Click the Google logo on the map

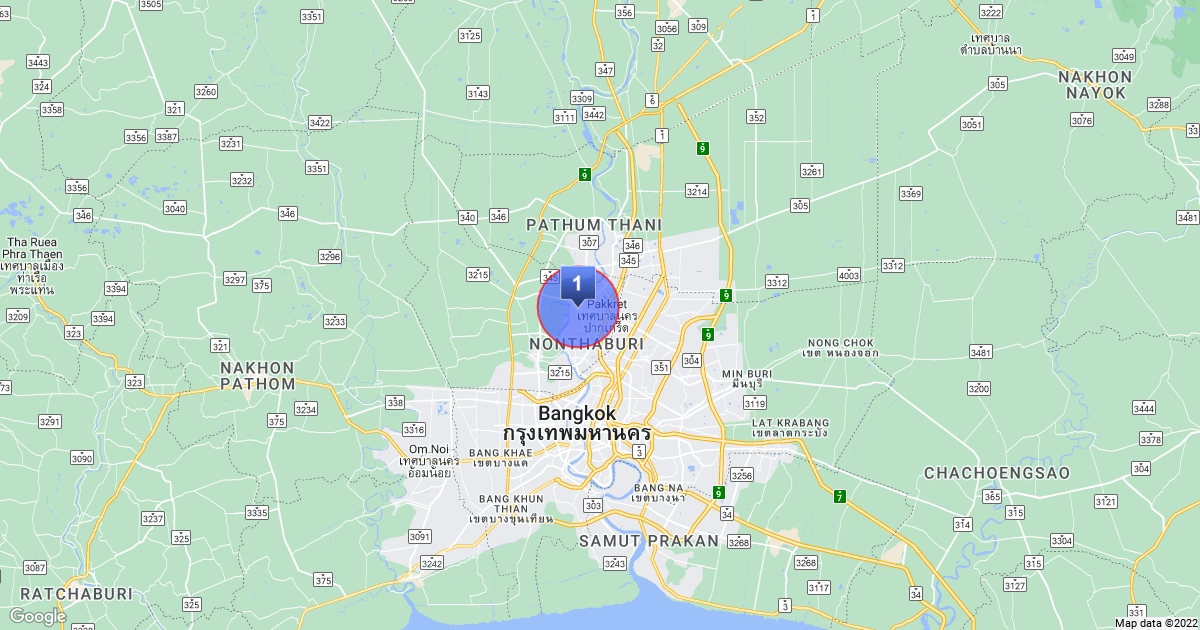37,616
